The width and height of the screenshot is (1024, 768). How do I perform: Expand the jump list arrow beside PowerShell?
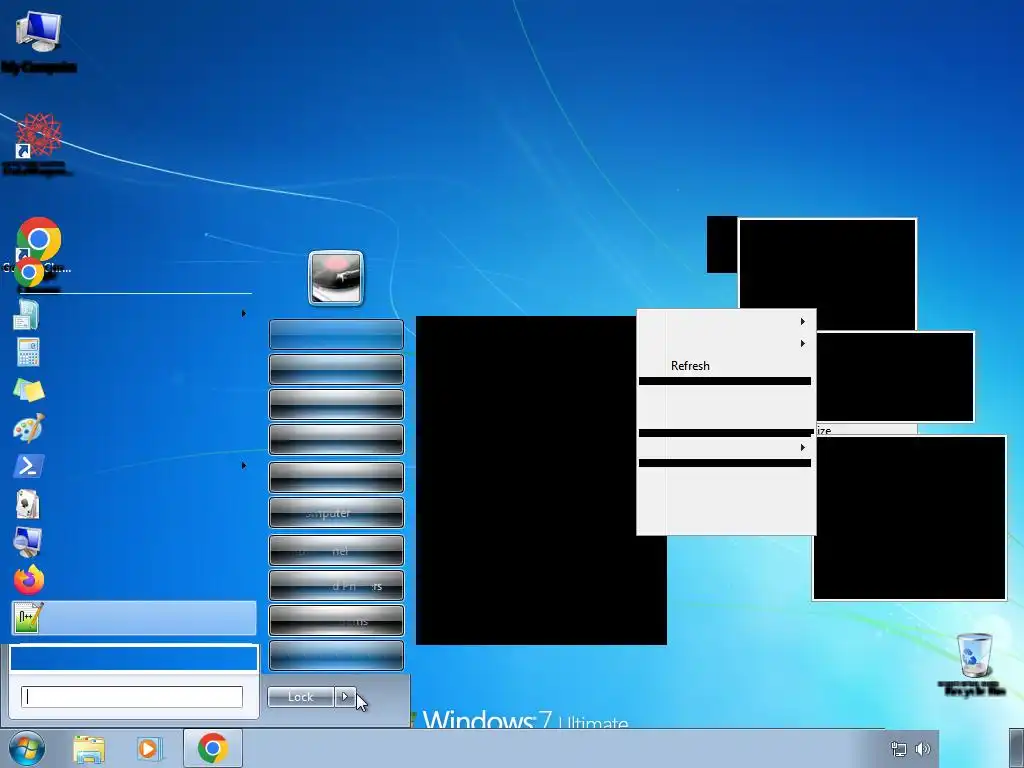coord(244,465)
